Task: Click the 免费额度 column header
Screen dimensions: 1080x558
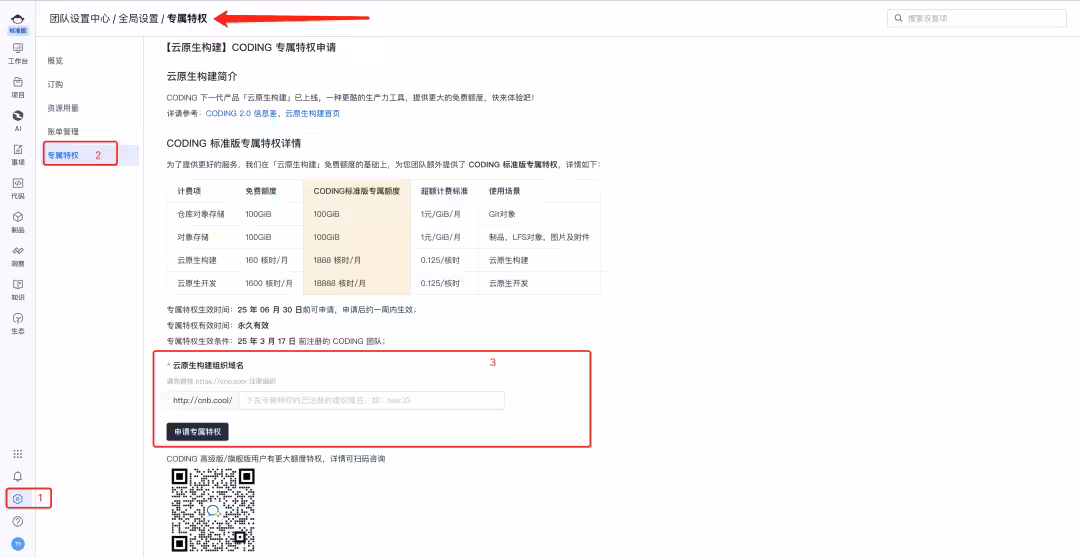Action: pos(261,191)
